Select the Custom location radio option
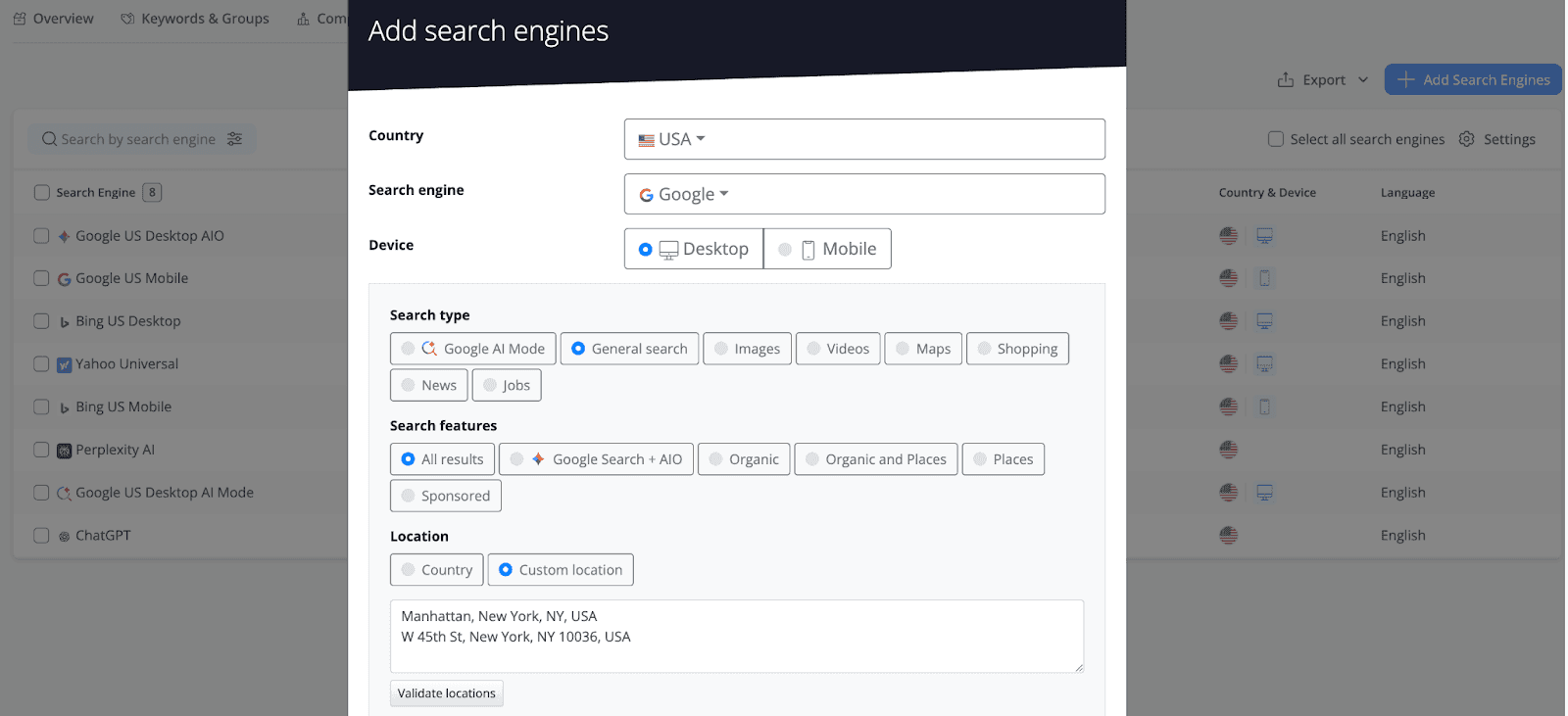1568x716 pixels. coord(561,570)
